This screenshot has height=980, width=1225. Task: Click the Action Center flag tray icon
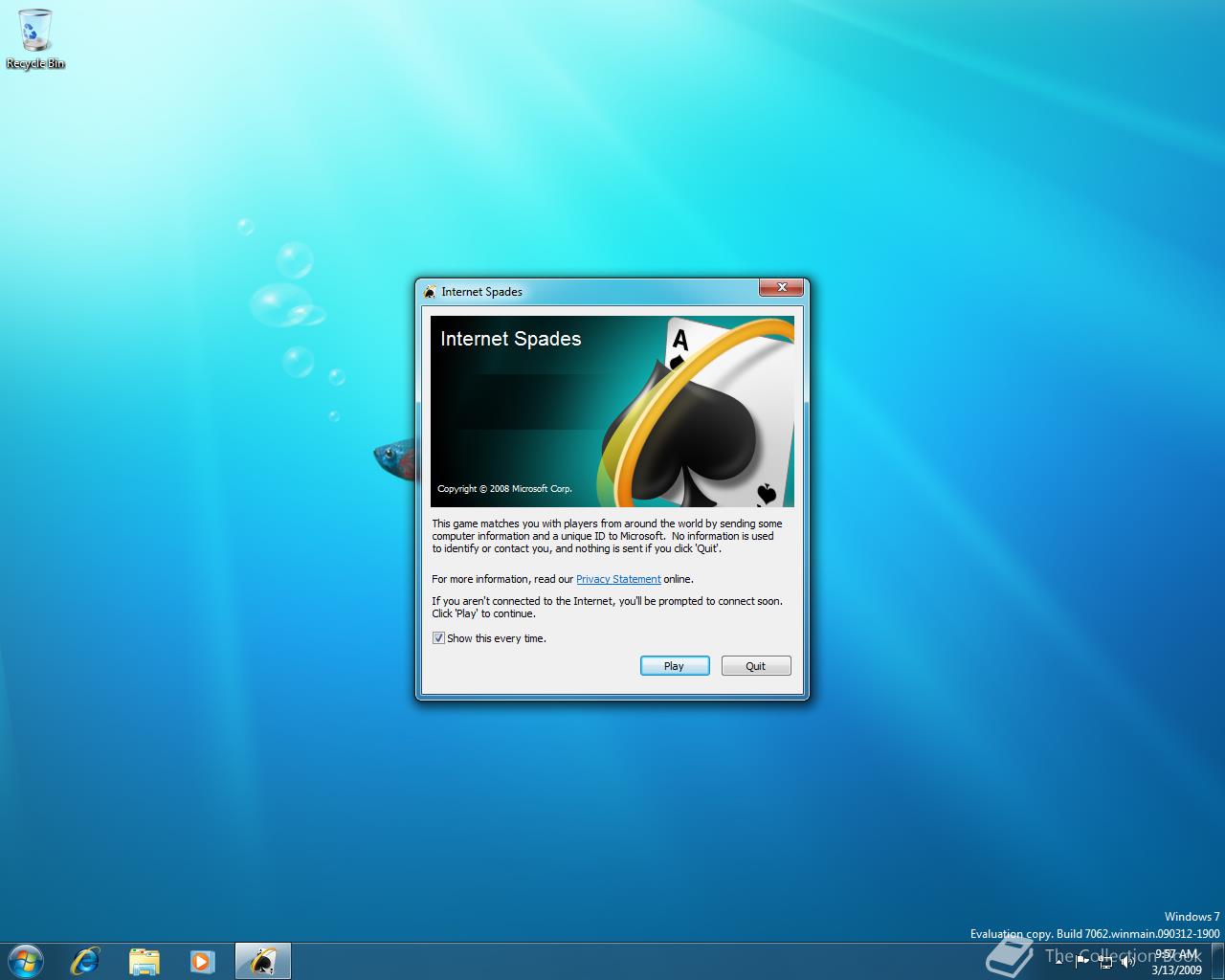tap(1081, 962)
